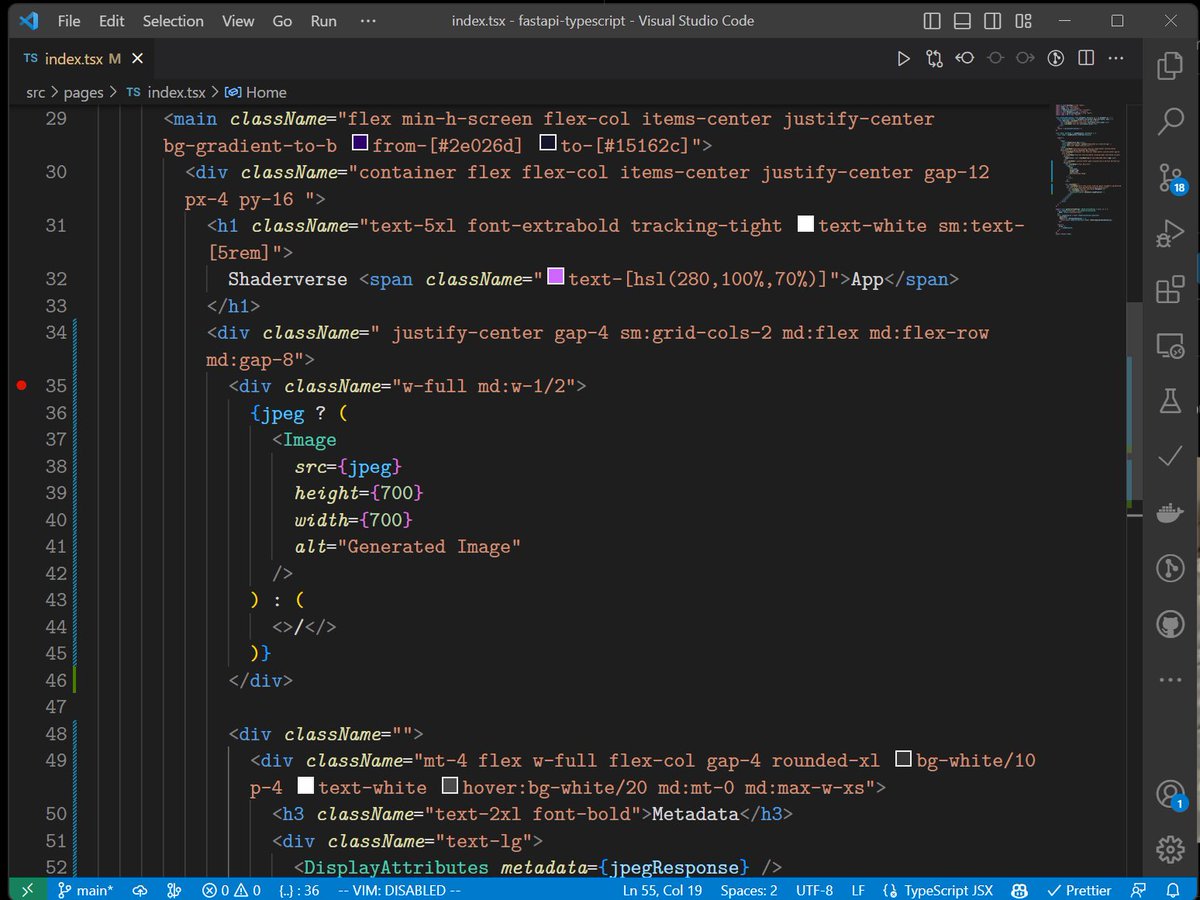Open changes with the compare icon
The width and height of the screenshot is (1200, 900).
point(934,59)
